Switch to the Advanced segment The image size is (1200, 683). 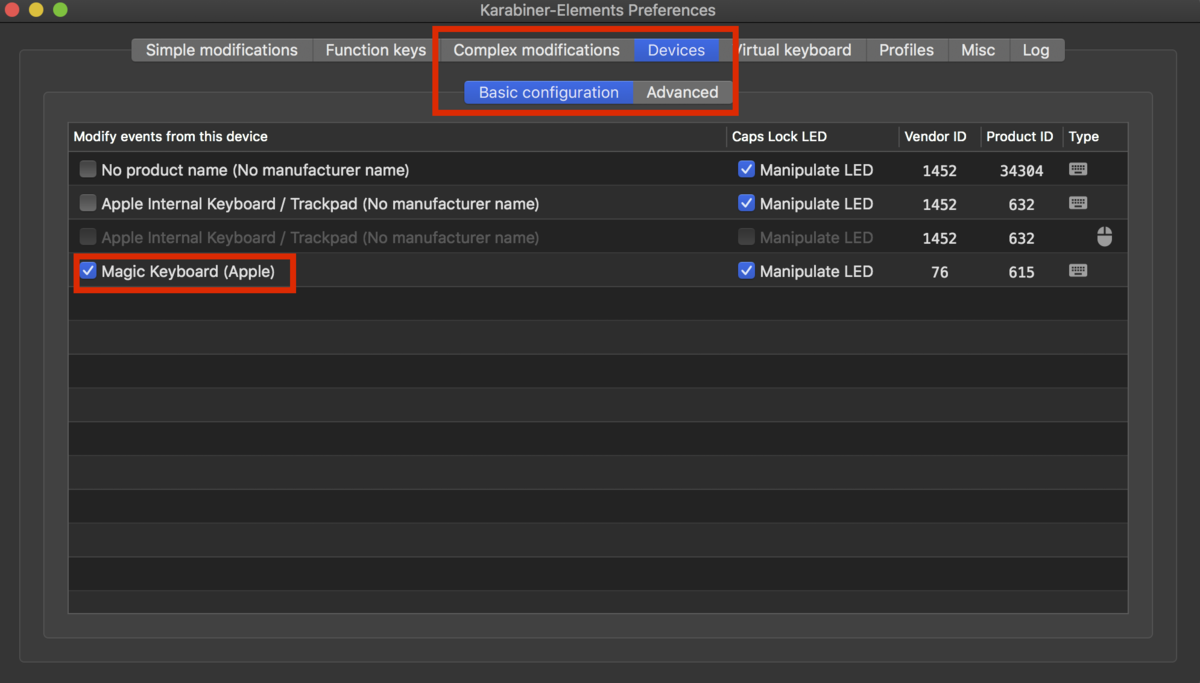point(682,92)
